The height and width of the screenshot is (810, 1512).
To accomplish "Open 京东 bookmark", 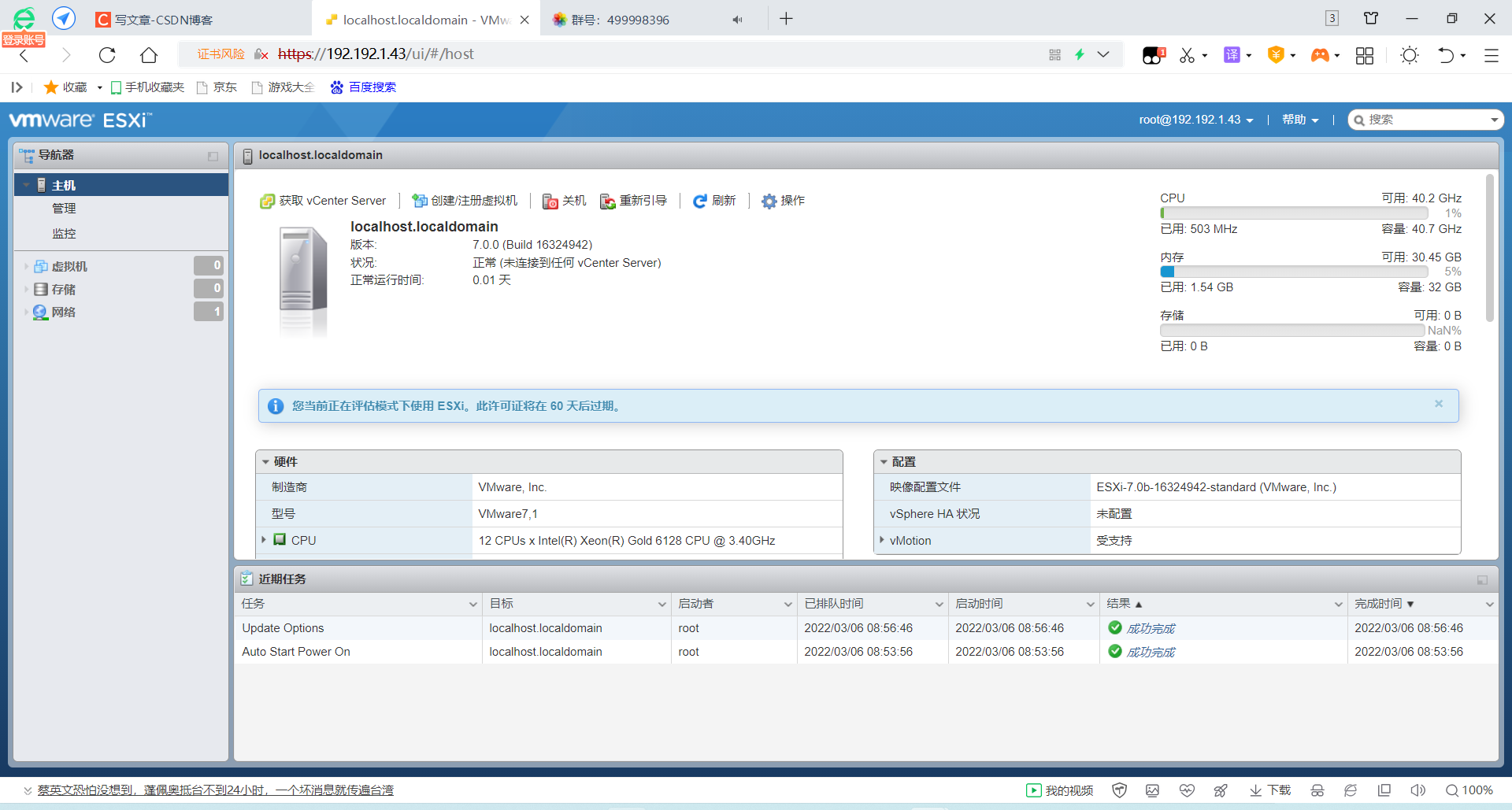I will click(x=217, y=87).
